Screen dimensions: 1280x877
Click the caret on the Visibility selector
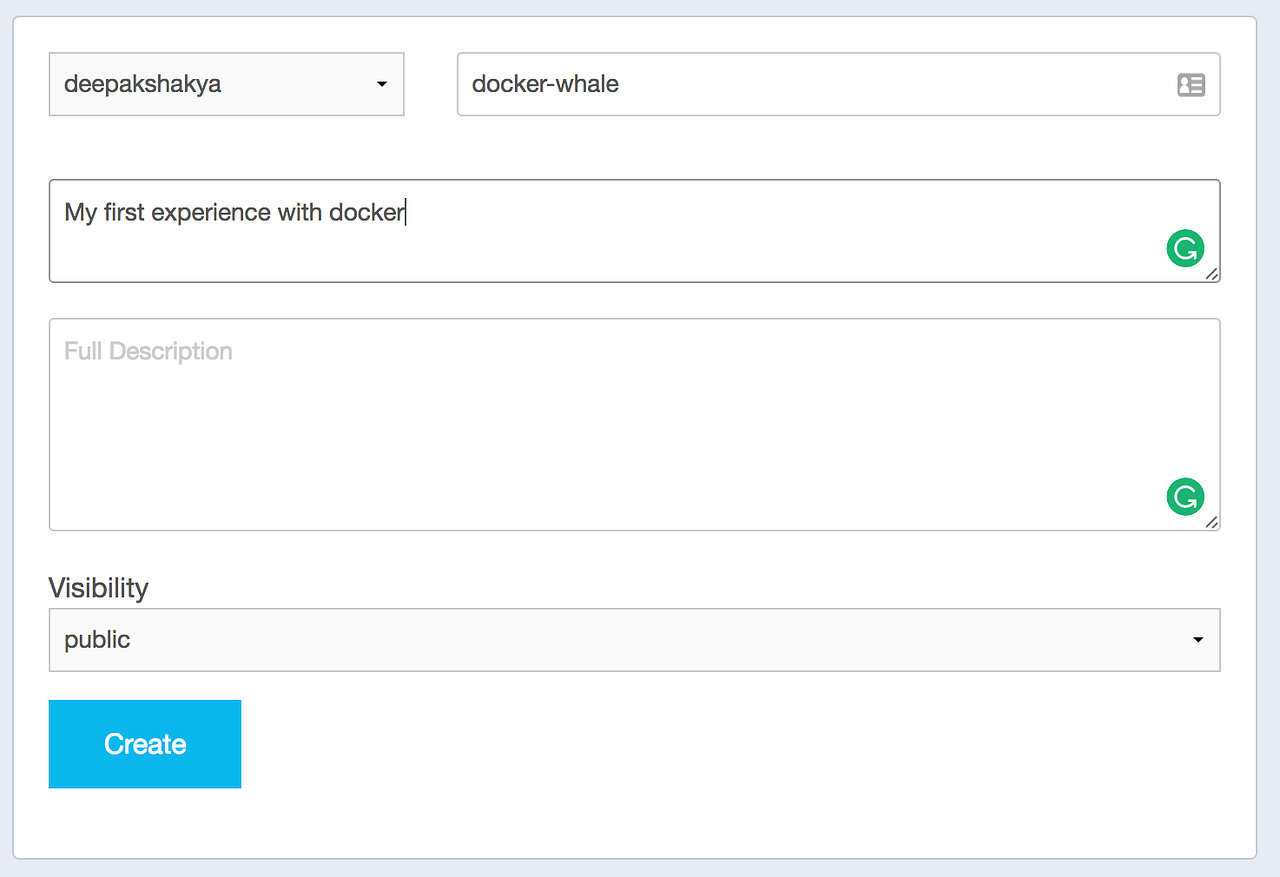point(1197,639)
